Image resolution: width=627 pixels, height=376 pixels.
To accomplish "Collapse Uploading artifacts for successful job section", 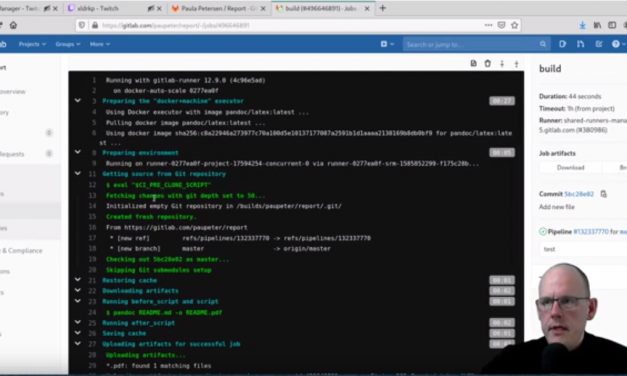I will (78, 343).
